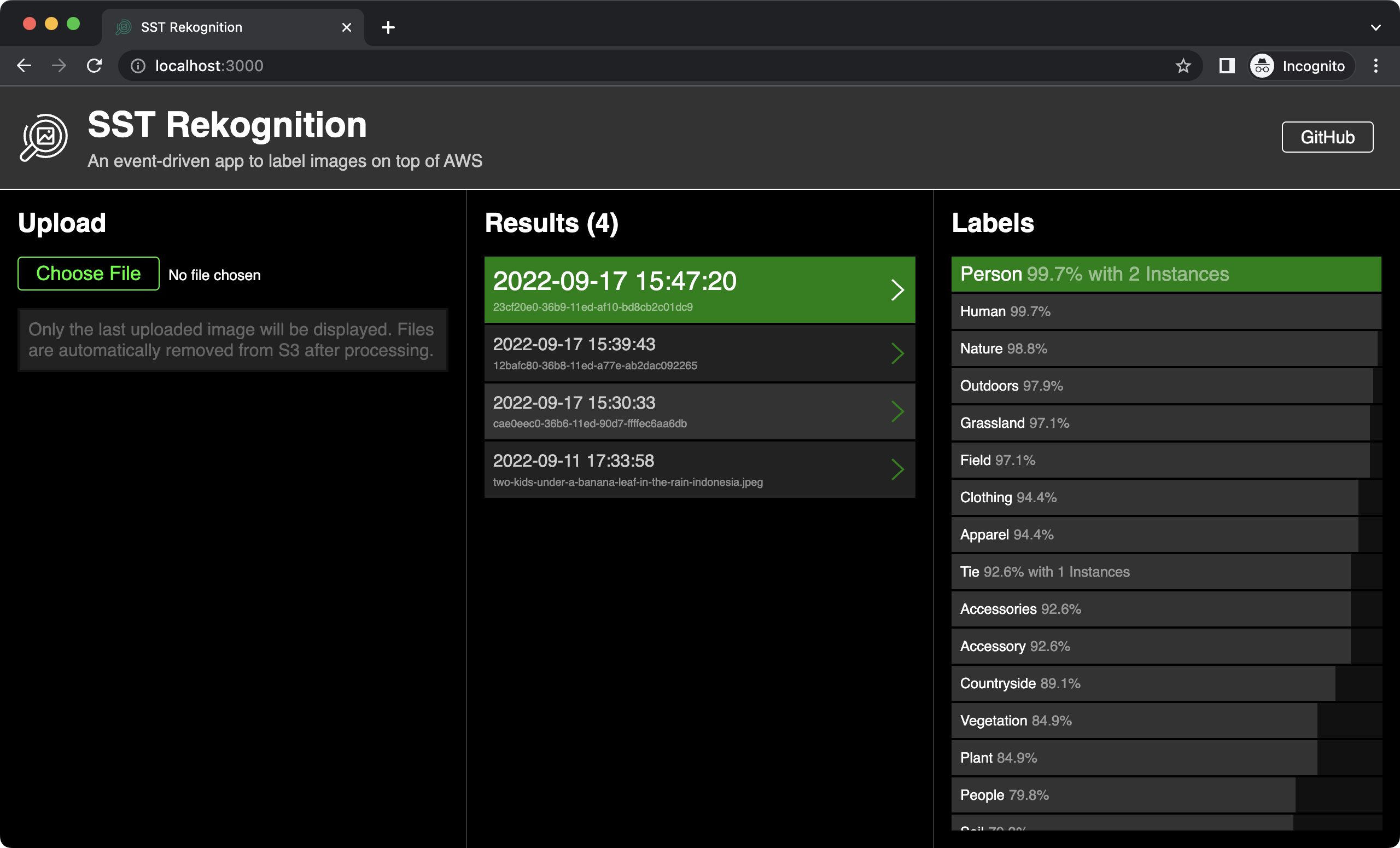Click the Human 99.7% label bar

(x=1166, y=311)
